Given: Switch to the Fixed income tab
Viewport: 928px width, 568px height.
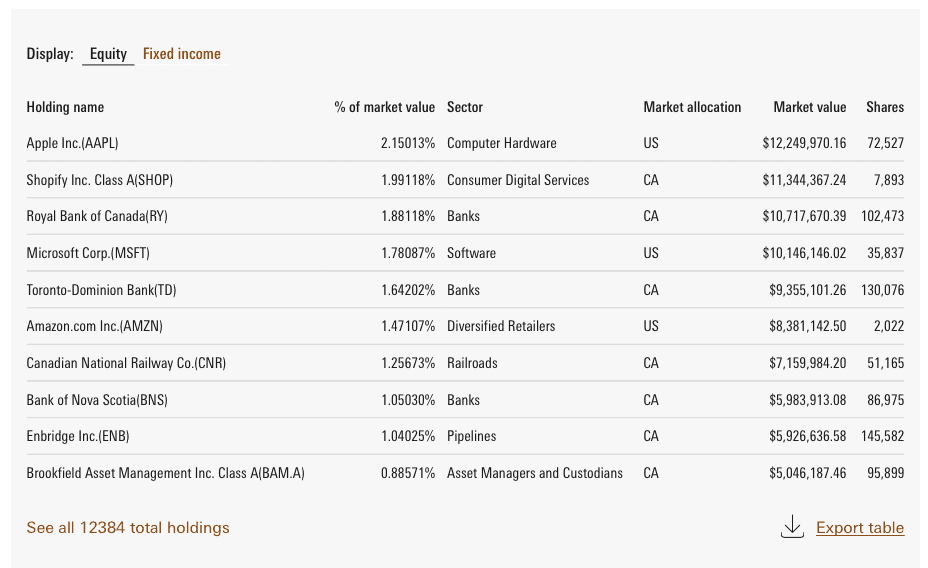Looking at the screenshot, I should coord(182,54).
